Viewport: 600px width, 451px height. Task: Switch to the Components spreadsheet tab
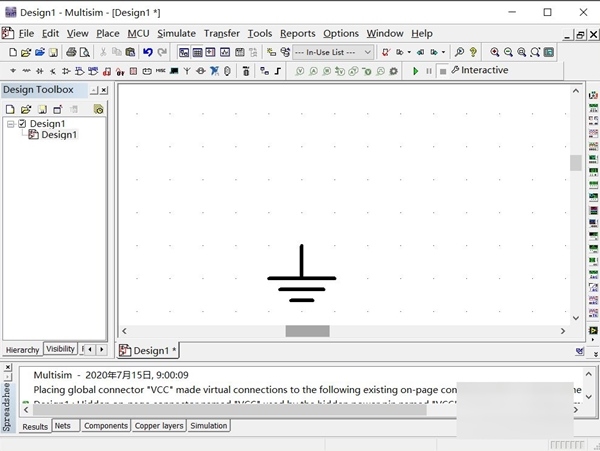(105, 426)
